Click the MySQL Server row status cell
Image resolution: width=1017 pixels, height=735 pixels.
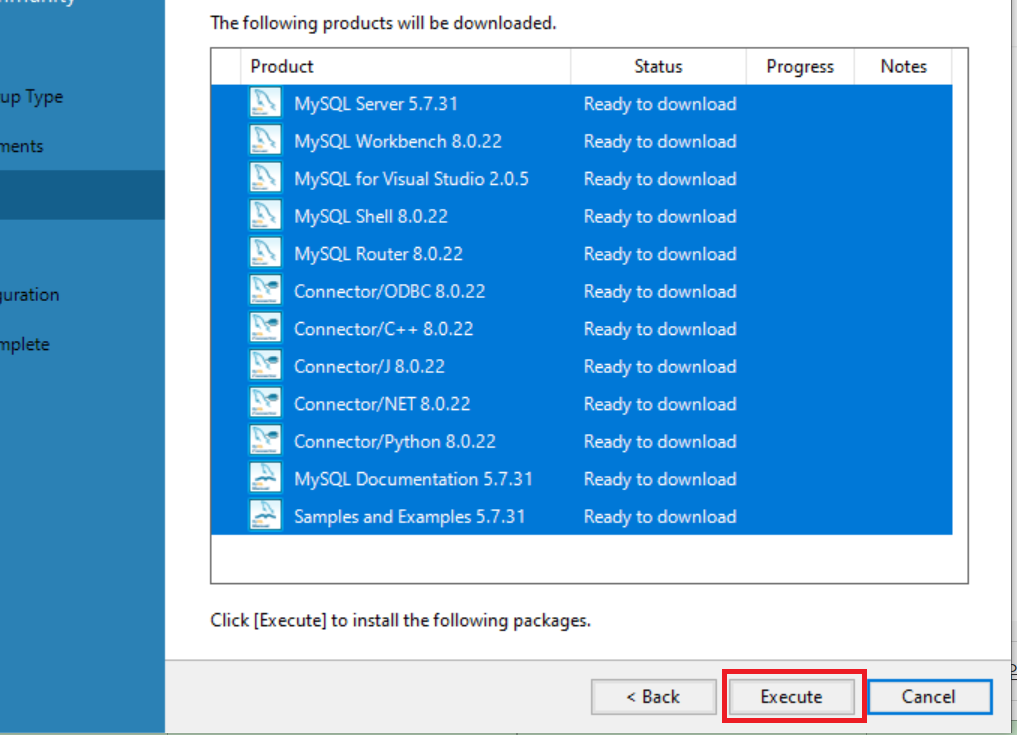(660, 104)
